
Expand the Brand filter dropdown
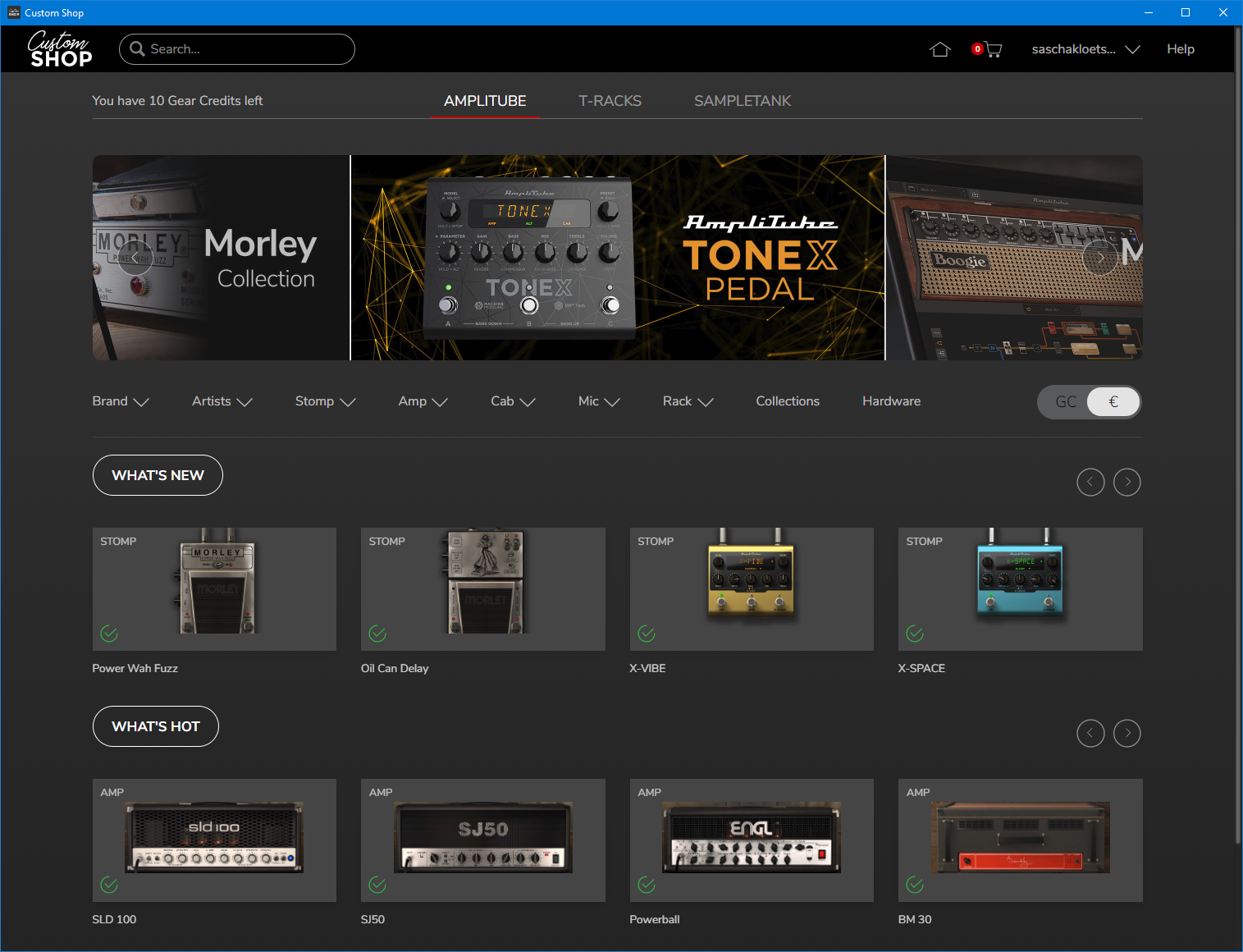click(x=120, y=401)
